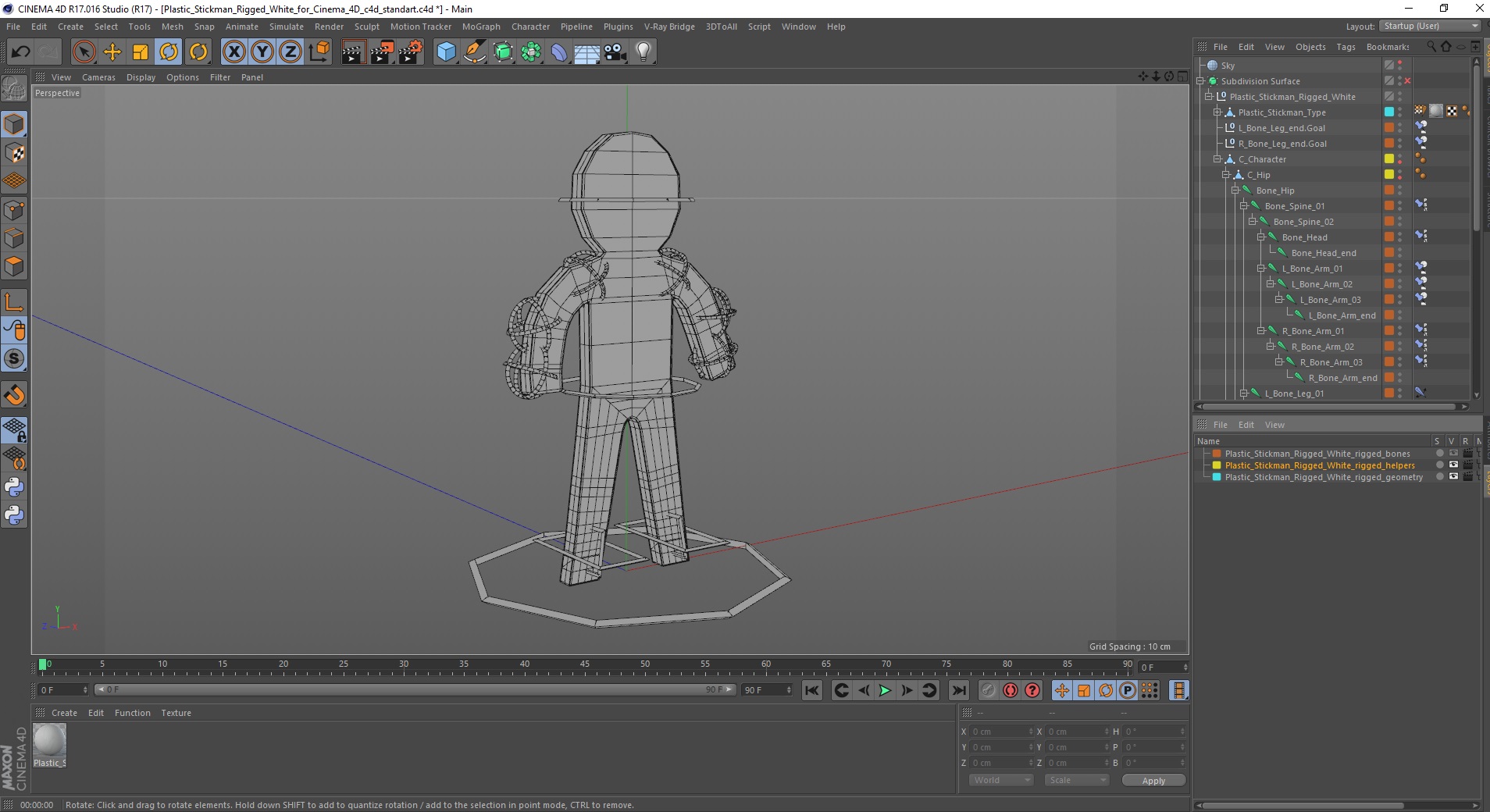Click the Record Active Objects button
This screenshot has width=1490, height=812.
(989, 690)
